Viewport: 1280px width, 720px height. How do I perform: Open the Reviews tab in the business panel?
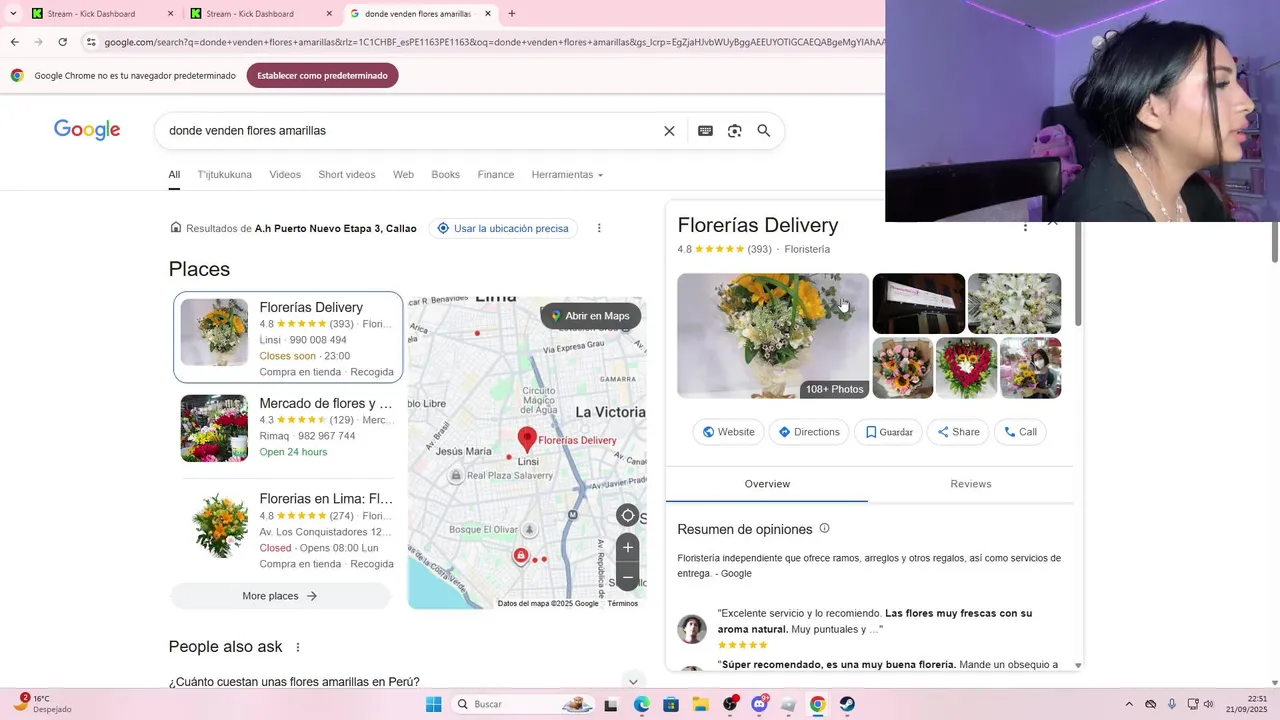point(971,484)
